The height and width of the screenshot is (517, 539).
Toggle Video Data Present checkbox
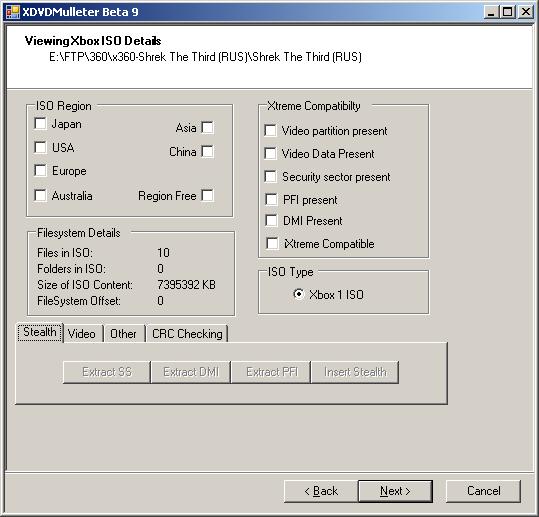[x=271, y=153]
